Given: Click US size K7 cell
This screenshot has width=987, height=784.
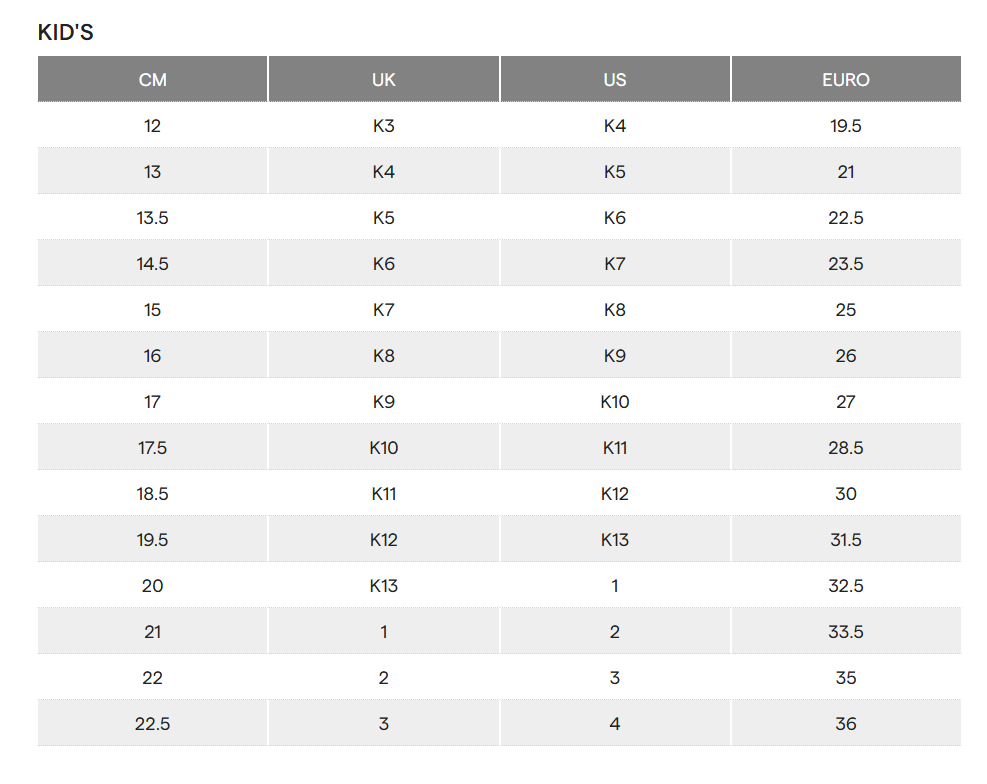Looking at the screenshot, I should [x=614, y=264].
